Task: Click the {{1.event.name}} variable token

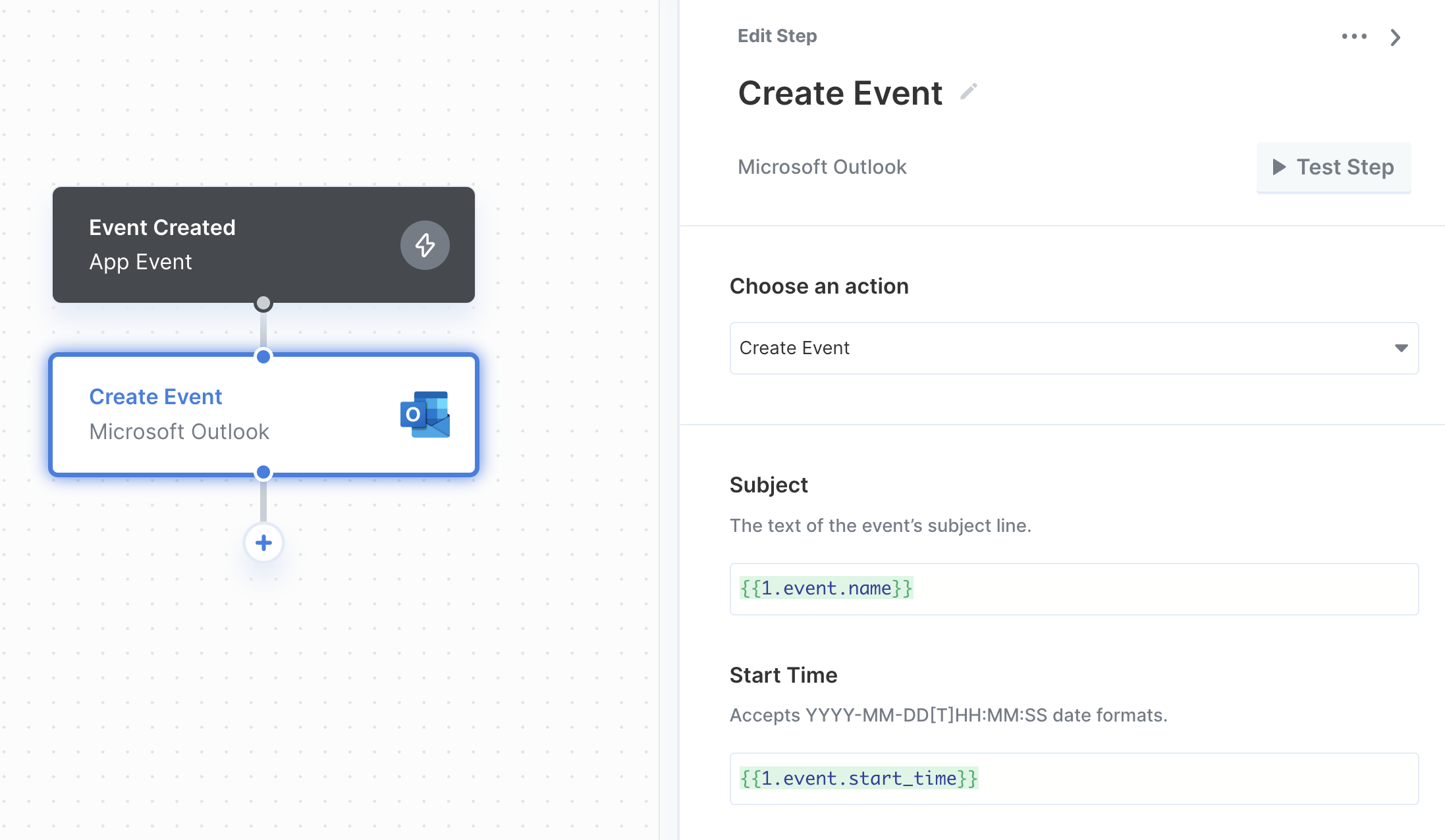Action: (x=826, y=588)
